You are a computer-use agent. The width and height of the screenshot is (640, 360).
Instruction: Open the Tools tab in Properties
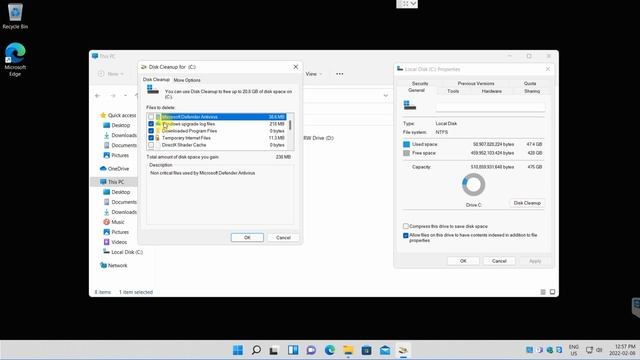tap(453, 91)
